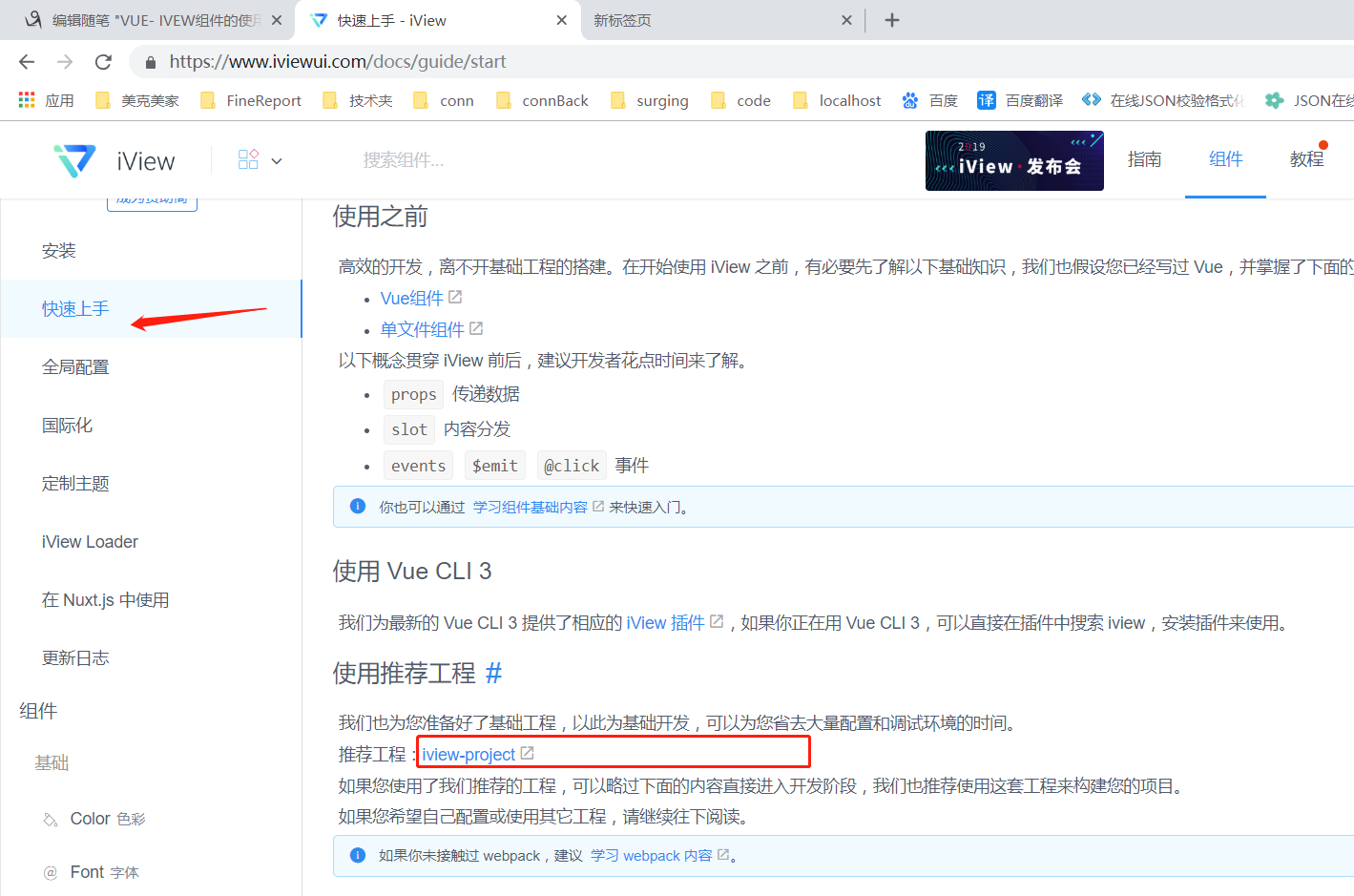Close the '快速上手 - iView' tab
The width and height of the screenshot is (1354, 896).
561,20
